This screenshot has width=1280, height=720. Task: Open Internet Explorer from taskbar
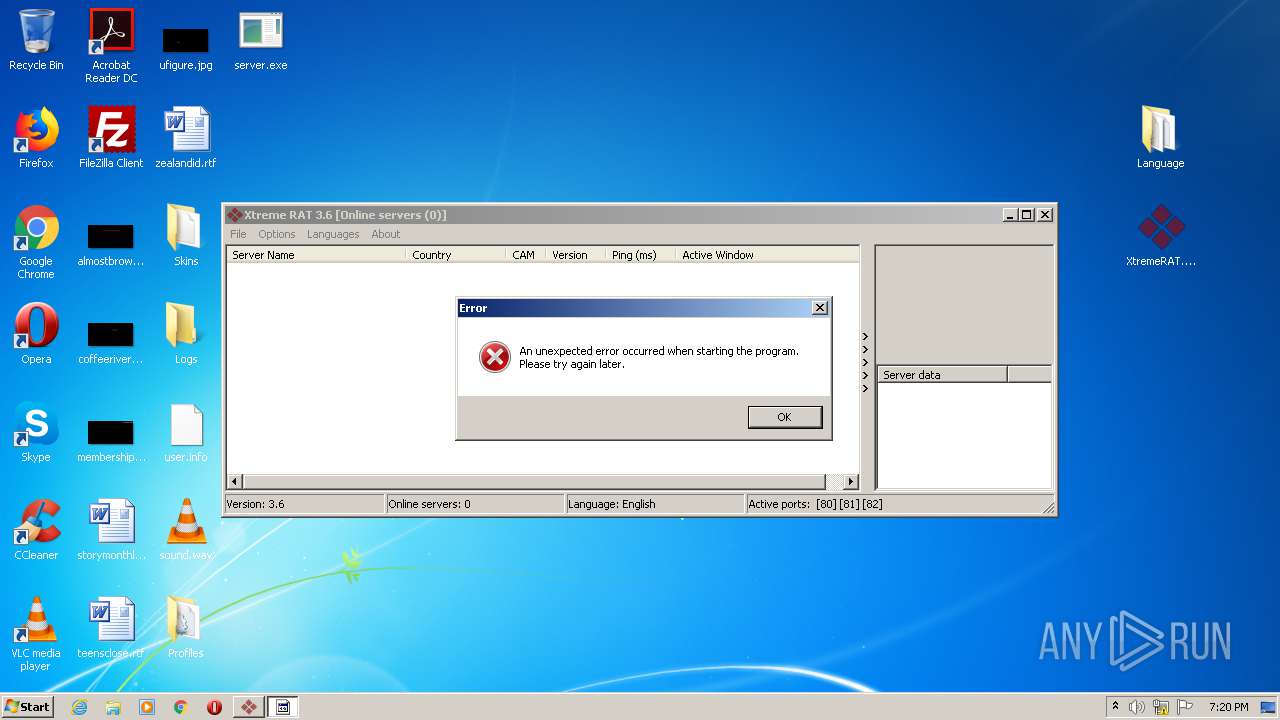pos(79,707)
